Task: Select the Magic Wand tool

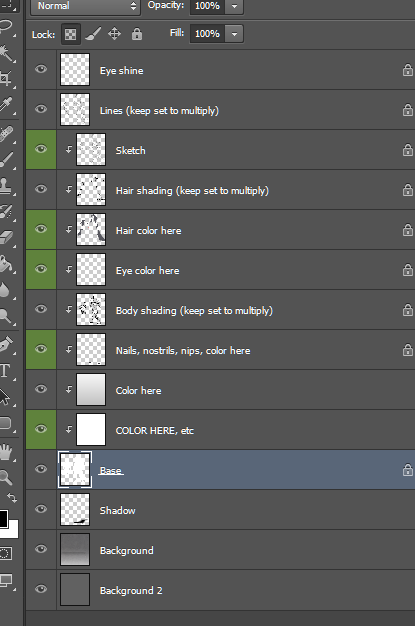Action: click(6, 53)
